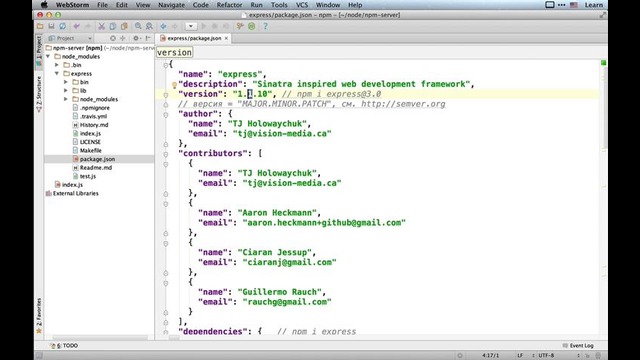Click the Paste toolbar icon
Image resolution: width=640 pixels, height=360 pixels.
tap(124, 26)
